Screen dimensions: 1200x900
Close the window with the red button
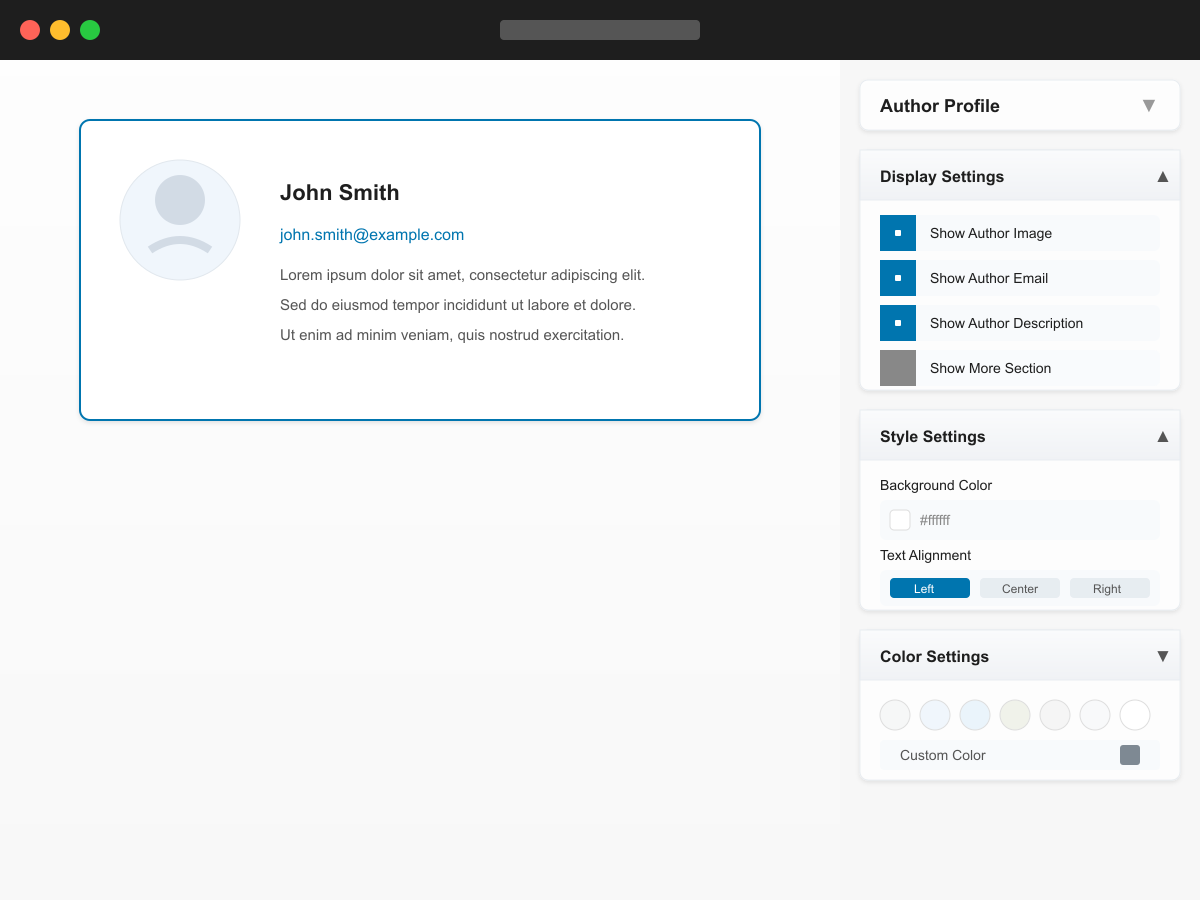[x=30, y=30]
